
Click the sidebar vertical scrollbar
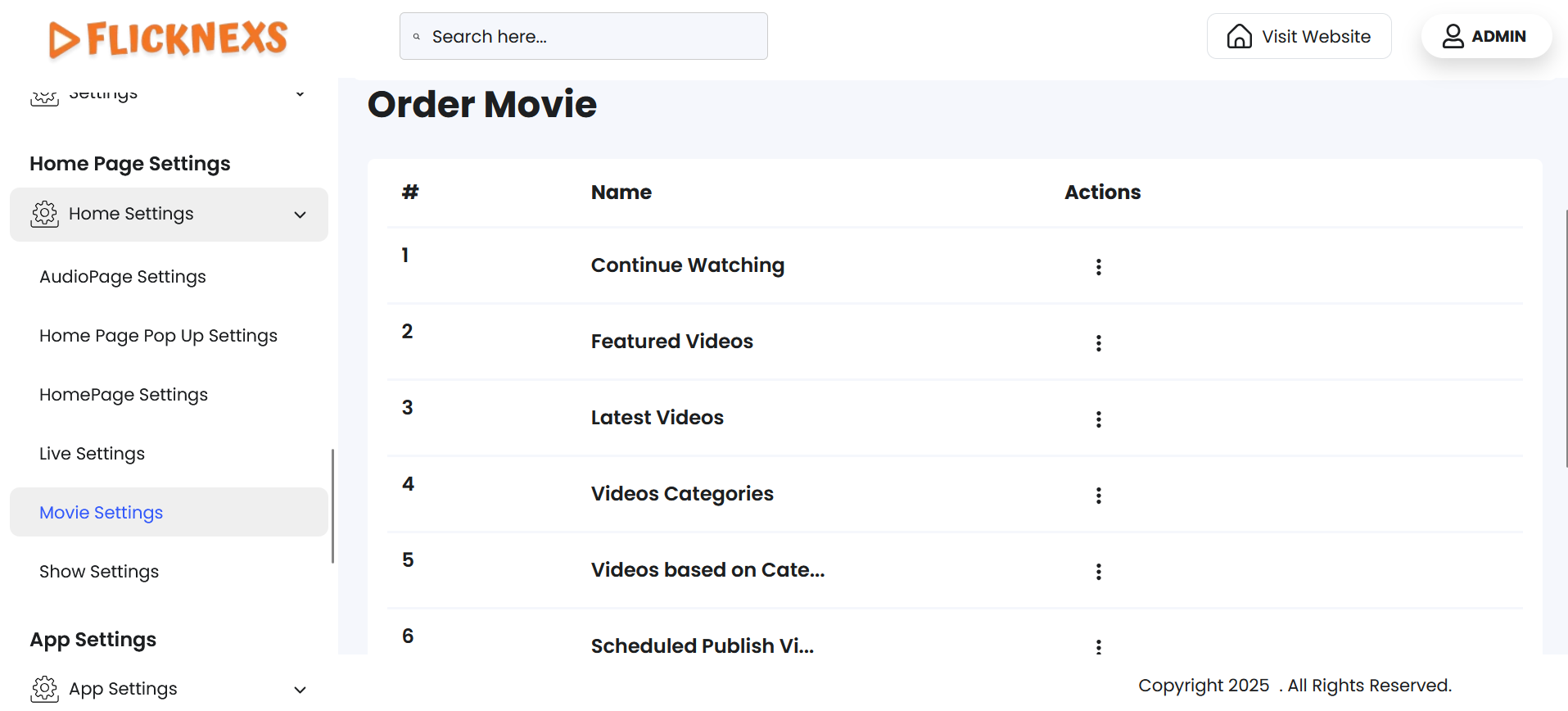332,505
